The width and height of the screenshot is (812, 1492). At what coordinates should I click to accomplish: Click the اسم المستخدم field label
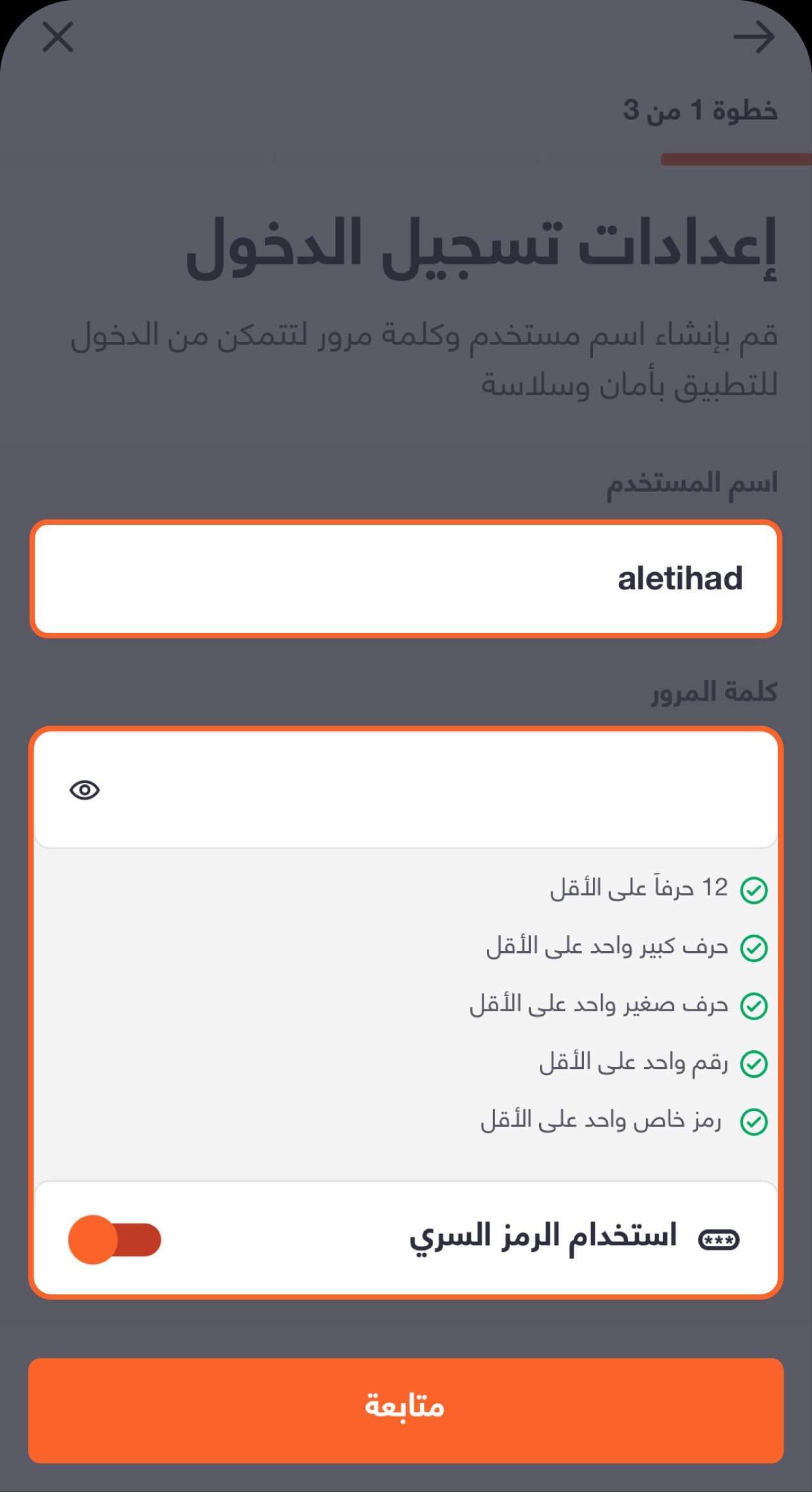(x=692, y=483)
